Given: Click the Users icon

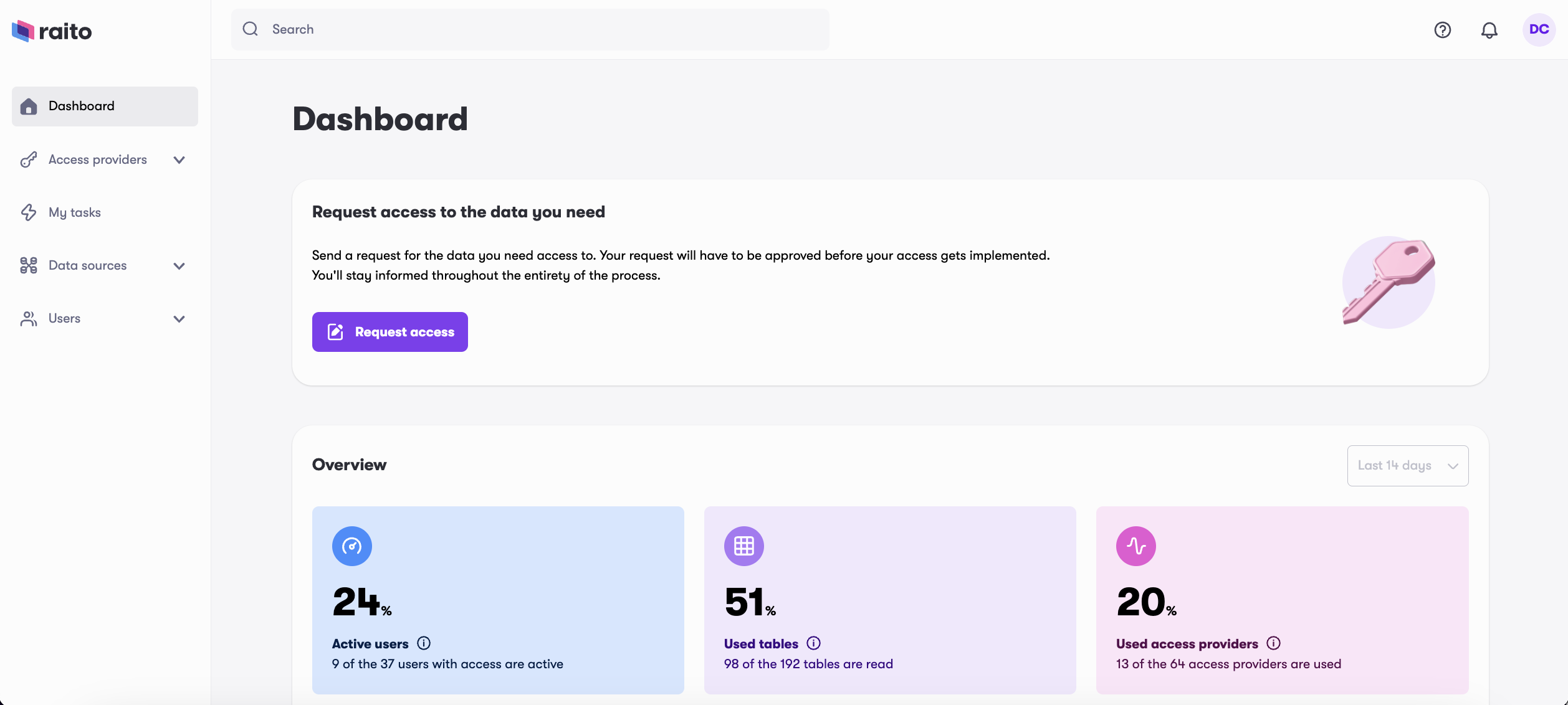Looking at the screenshot, I should 28,319.
